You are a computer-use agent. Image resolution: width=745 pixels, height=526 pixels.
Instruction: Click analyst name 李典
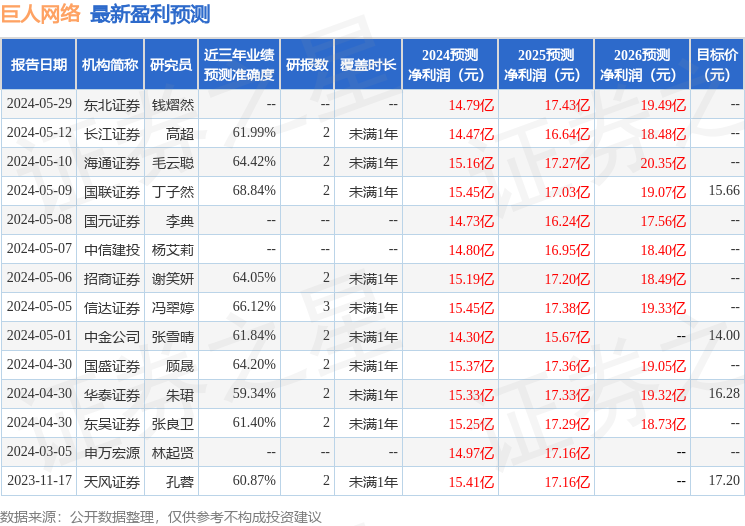(x=180, y=221)
